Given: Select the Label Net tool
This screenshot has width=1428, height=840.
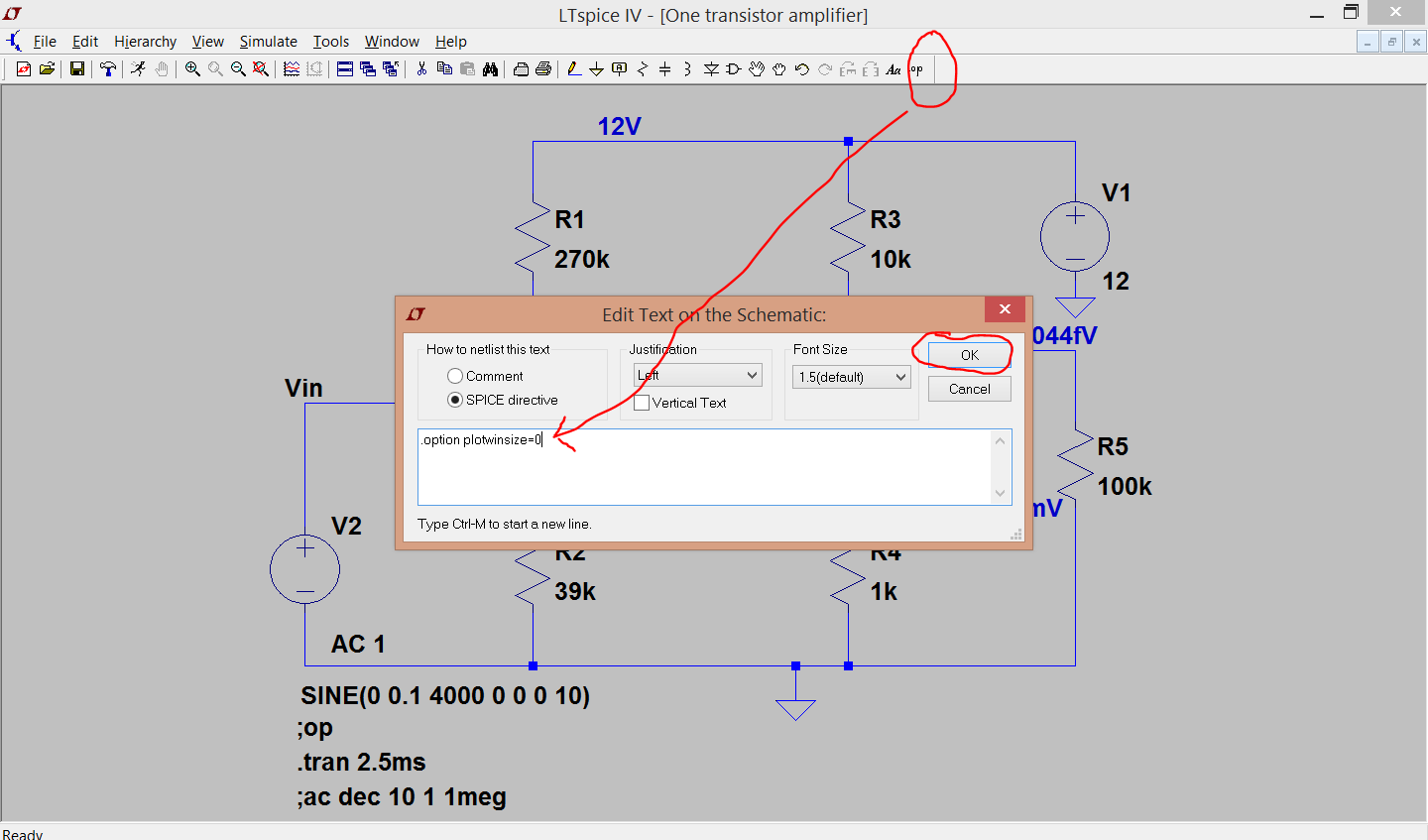Looking at the screenshot, I should tap(620, 69).
